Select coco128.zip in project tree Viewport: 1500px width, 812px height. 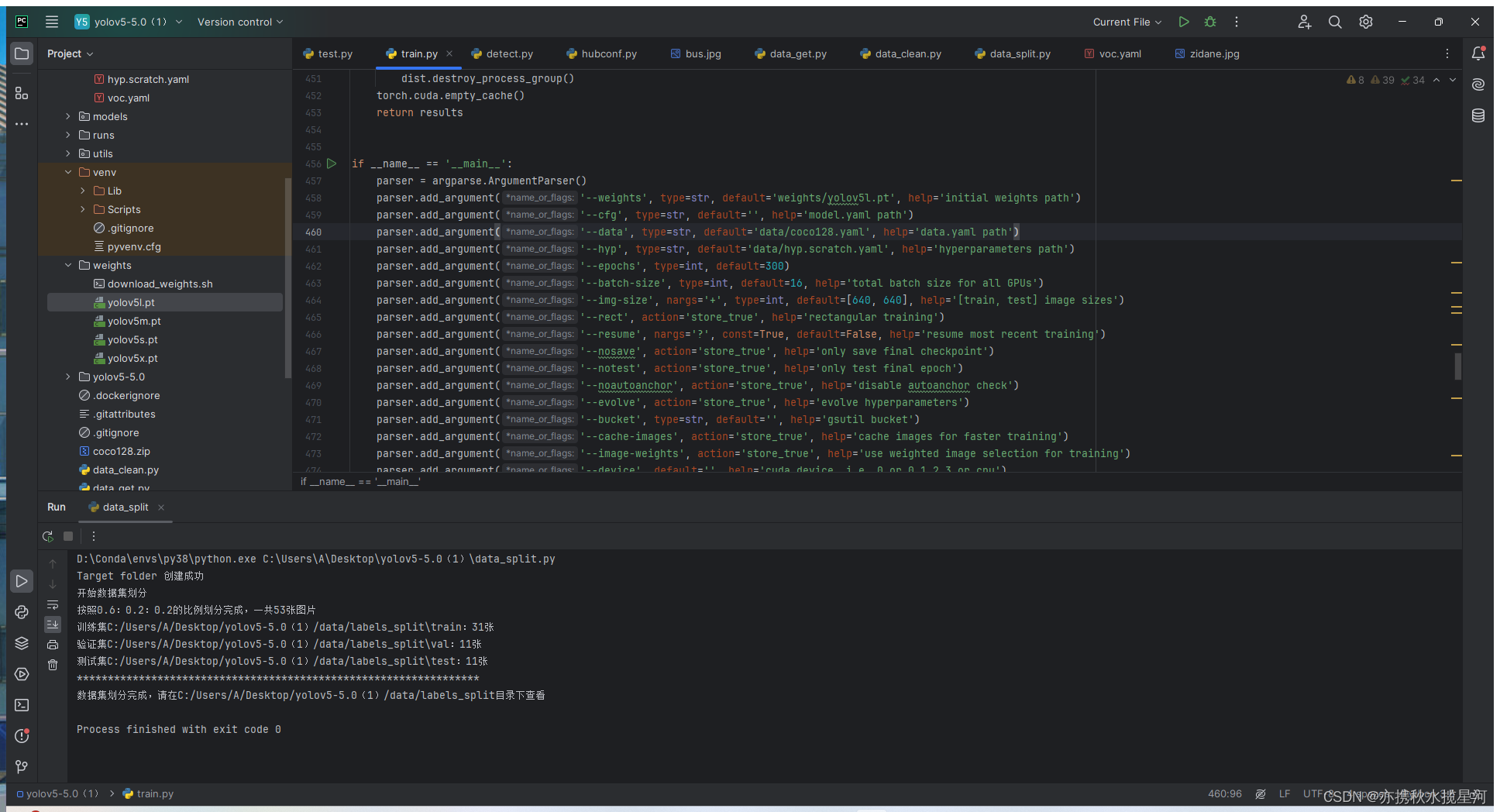(x=121, y=451)
